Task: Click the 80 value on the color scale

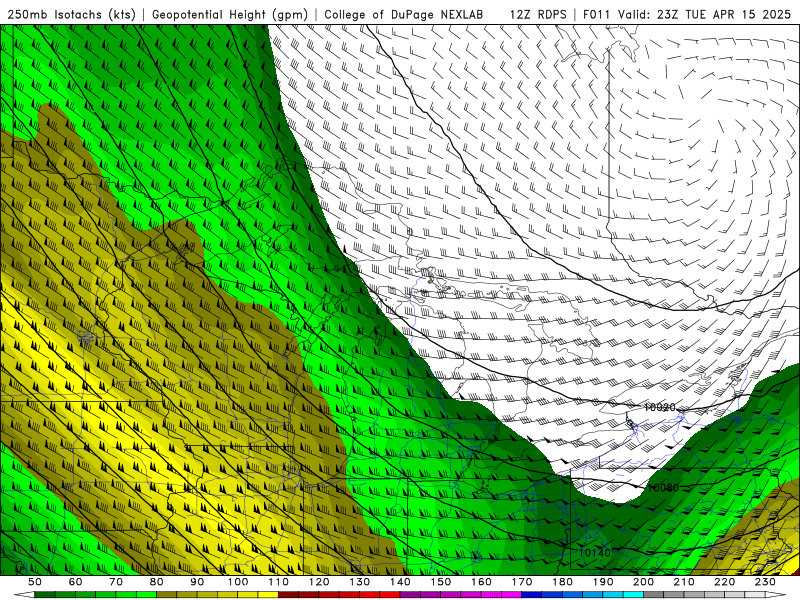Action: pos(157,582)
